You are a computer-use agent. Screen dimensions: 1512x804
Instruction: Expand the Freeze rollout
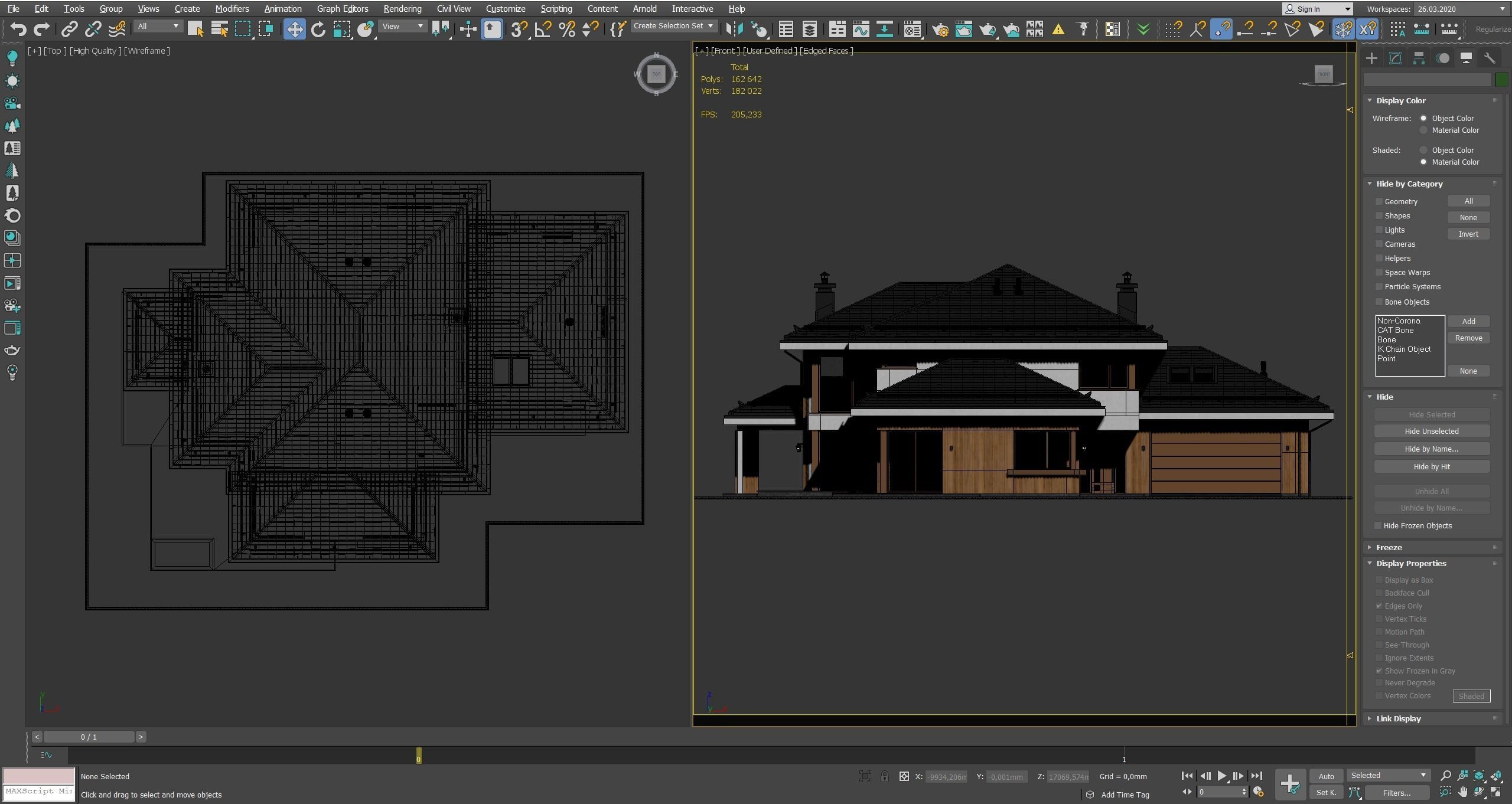[1389, 547]
